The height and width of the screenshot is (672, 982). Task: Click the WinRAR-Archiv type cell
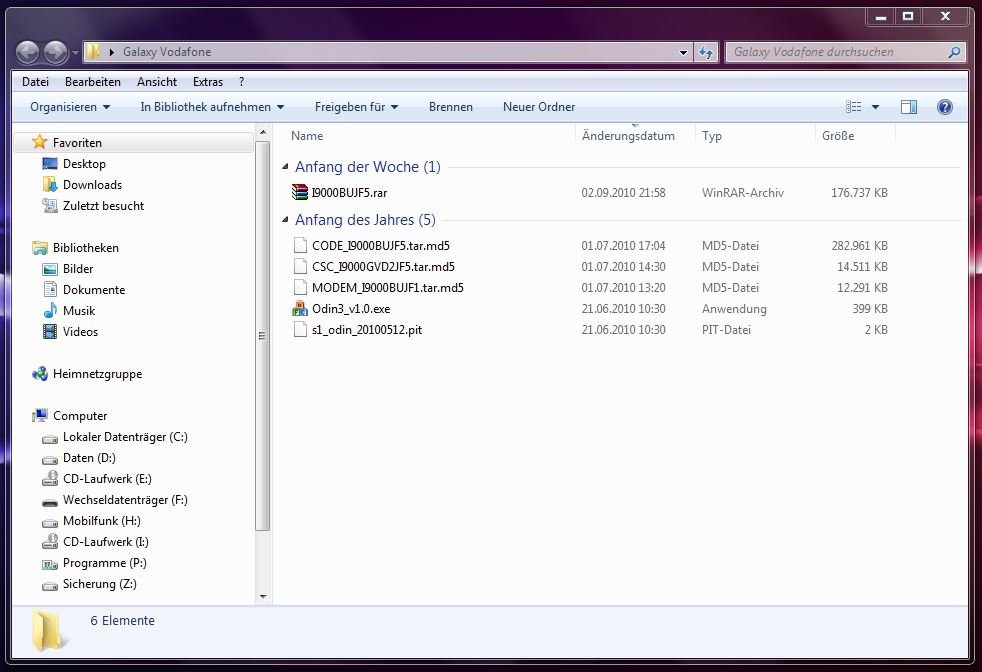(743, 193)
